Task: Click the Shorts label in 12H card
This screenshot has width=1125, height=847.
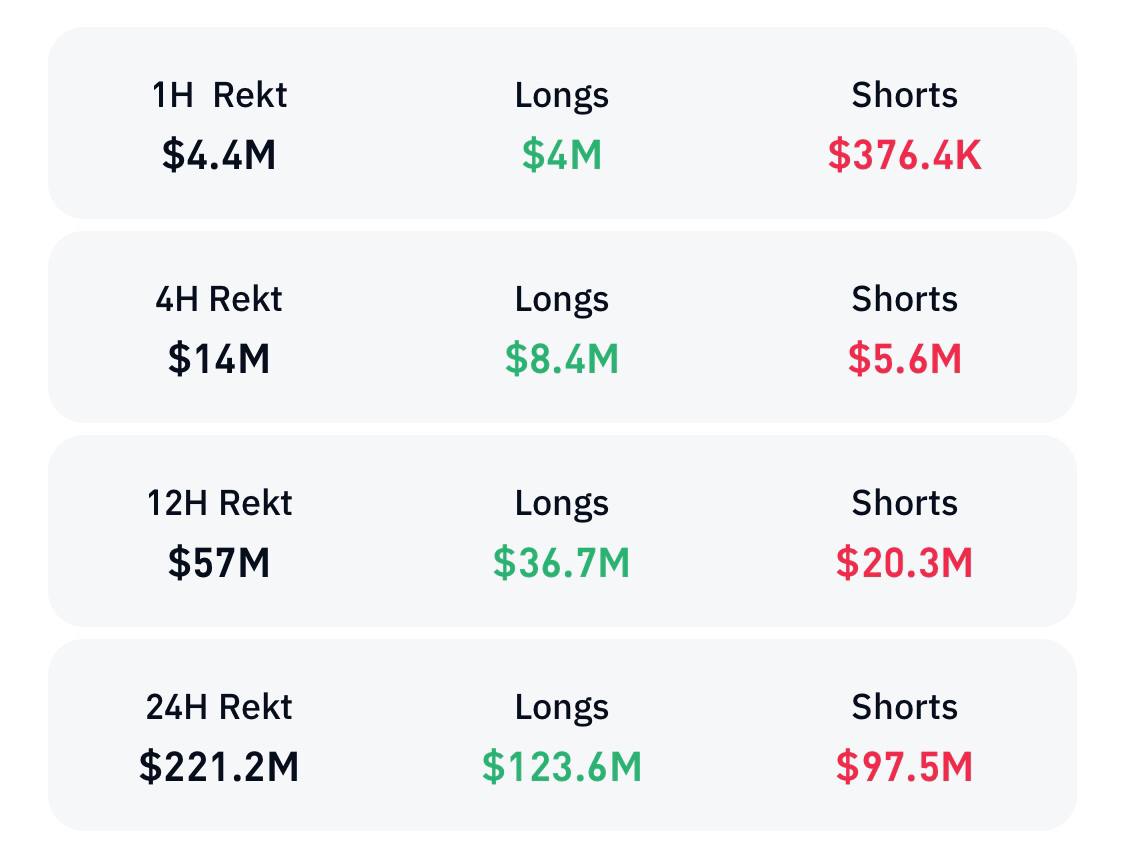Action: point(905,503)
